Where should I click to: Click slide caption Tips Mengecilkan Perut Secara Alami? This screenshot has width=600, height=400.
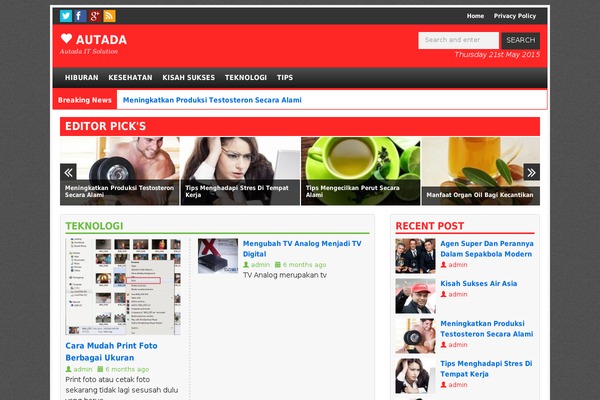[352, 191]
